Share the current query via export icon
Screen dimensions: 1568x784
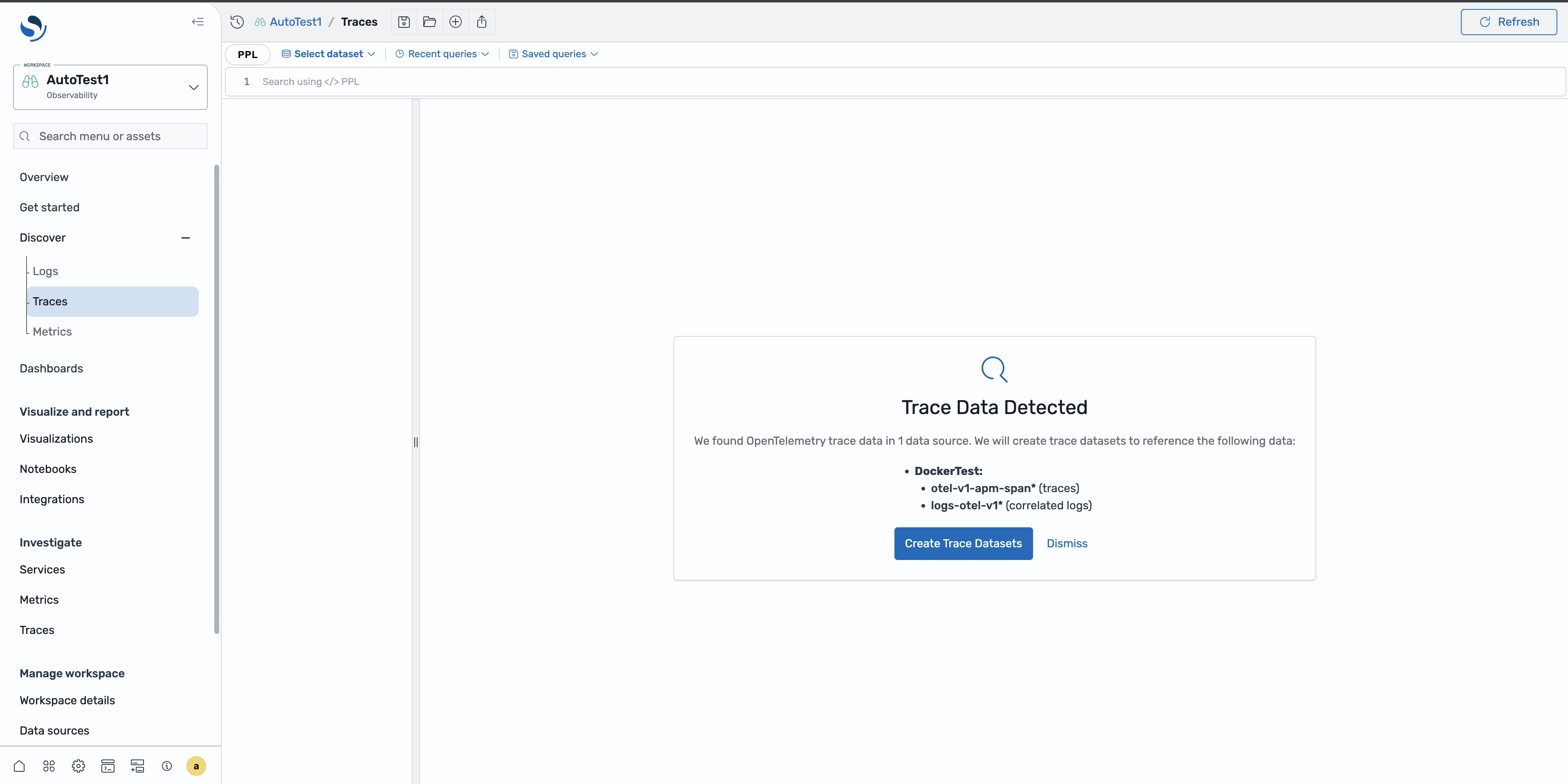tap(481, 22)
